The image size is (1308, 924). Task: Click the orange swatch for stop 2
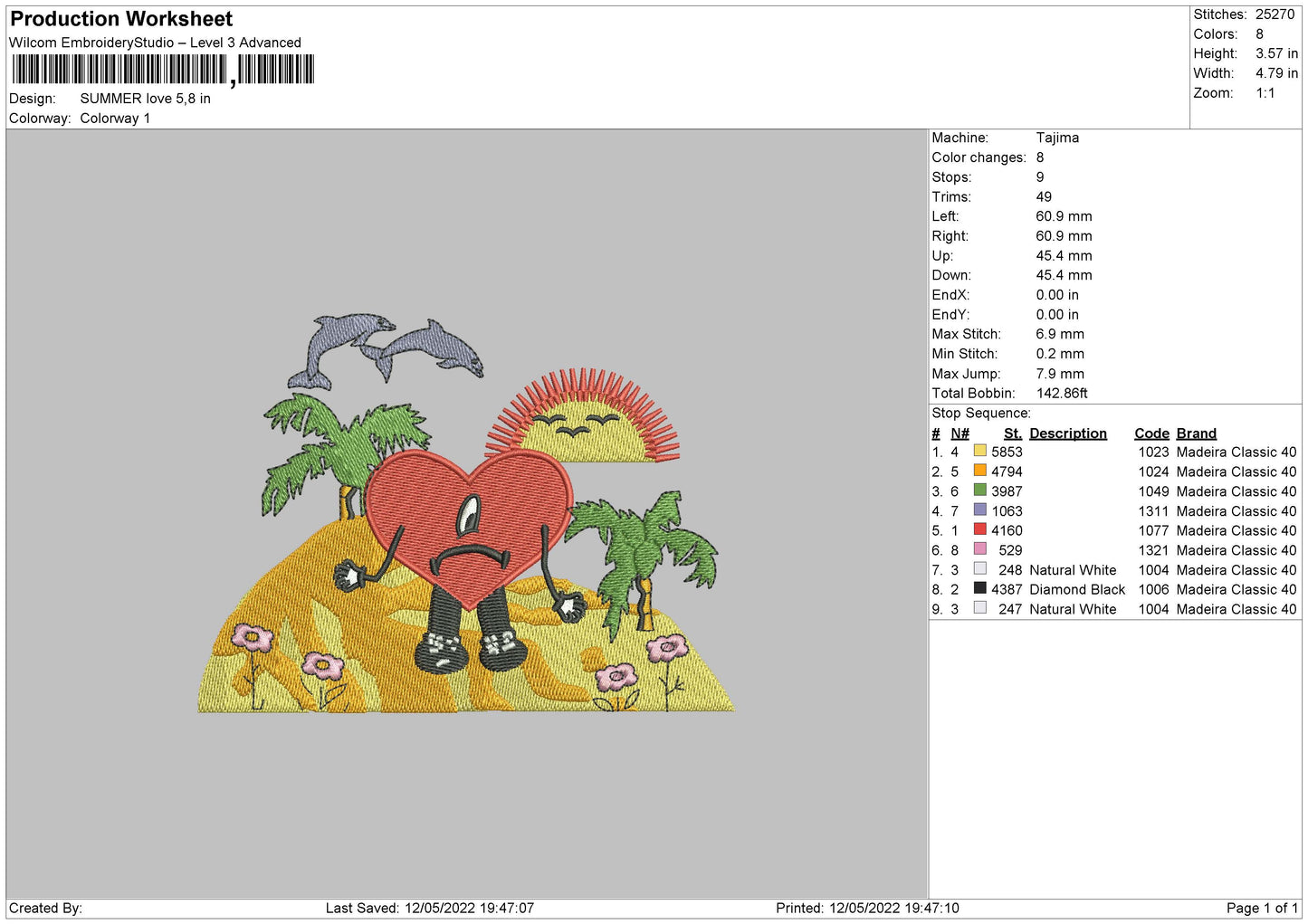(x=979, y=471)
